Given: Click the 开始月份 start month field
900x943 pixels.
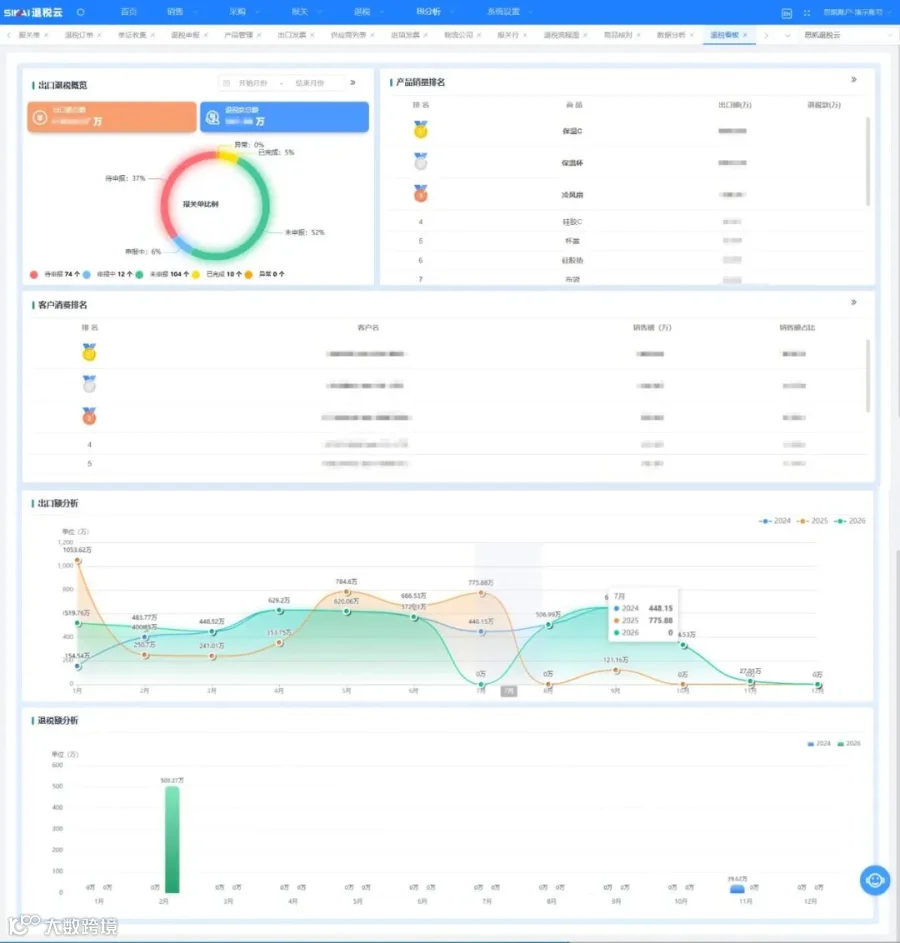Looking at the screenshot, I should [x=253, y=83].
